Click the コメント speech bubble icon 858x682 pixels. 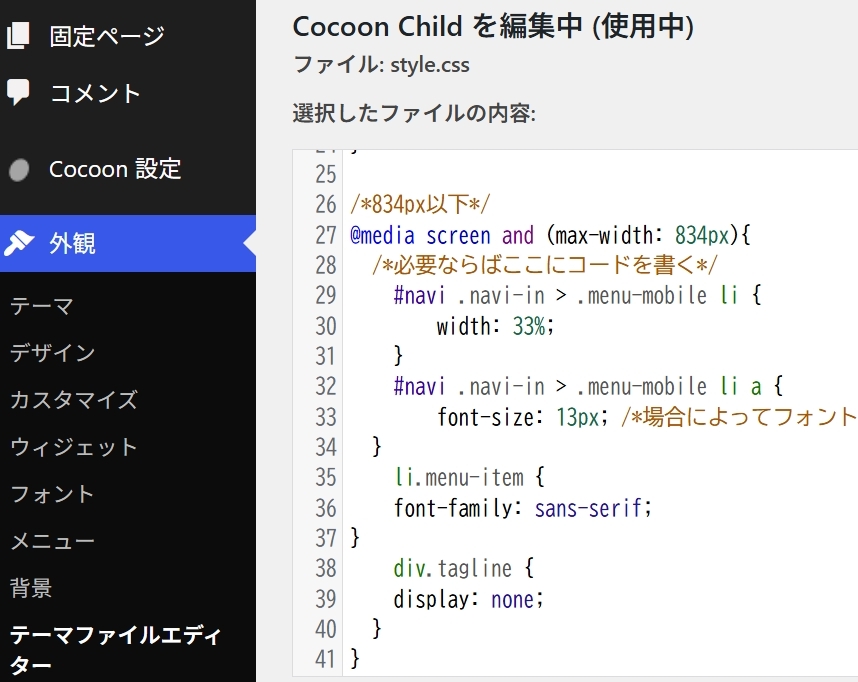[x=18, y=92]
